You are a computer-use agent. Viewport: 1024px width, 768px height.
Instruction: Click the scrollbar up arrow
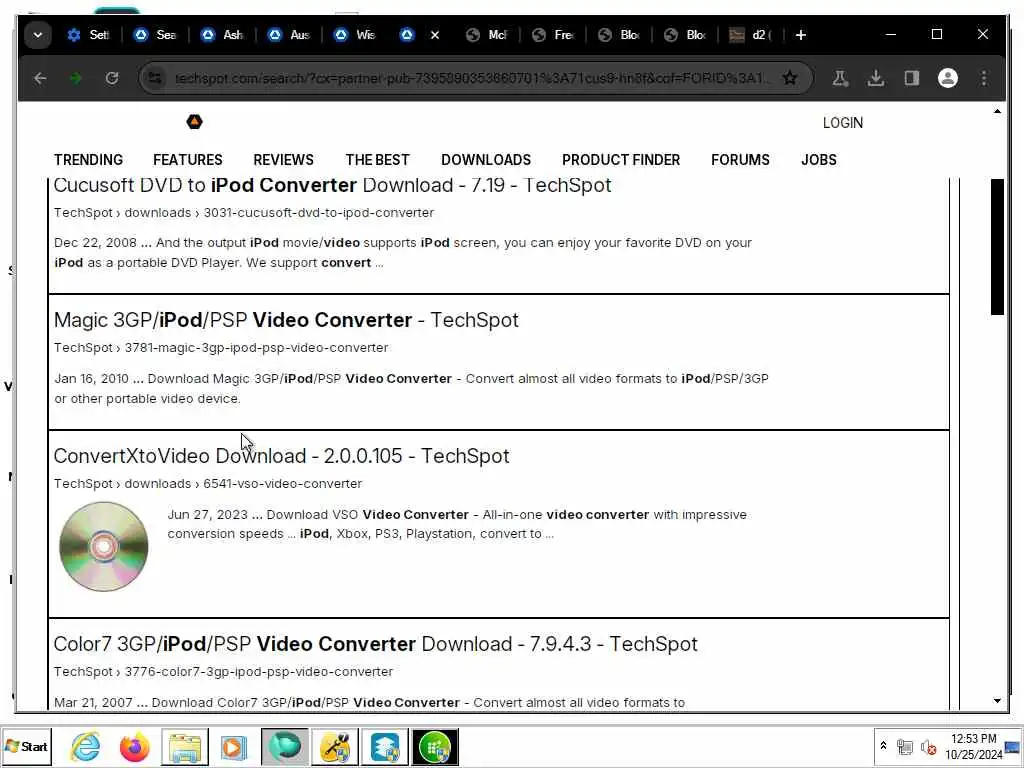pyautogui.click(x=997, y=112)
